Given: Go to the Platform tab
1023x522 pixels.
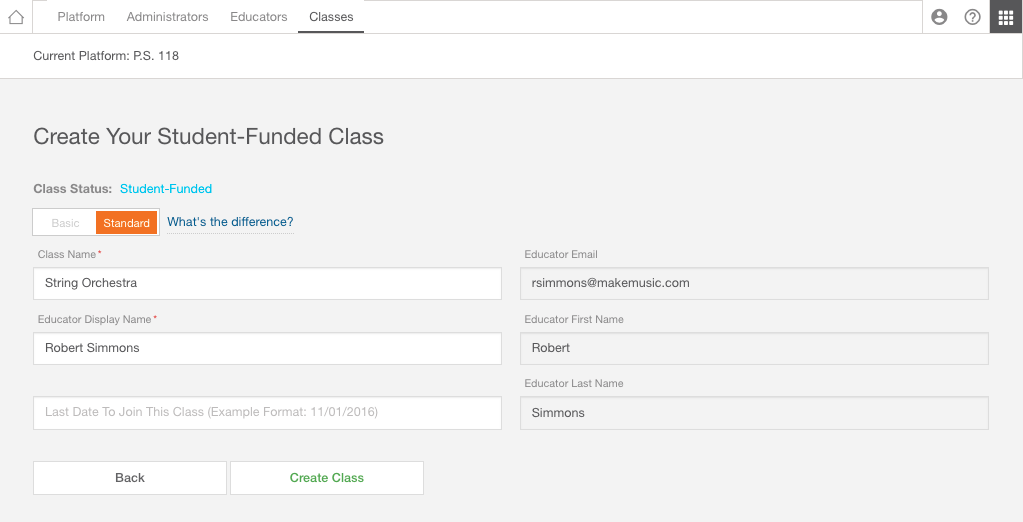Looking at the screenshot, I should coord(81,17).
